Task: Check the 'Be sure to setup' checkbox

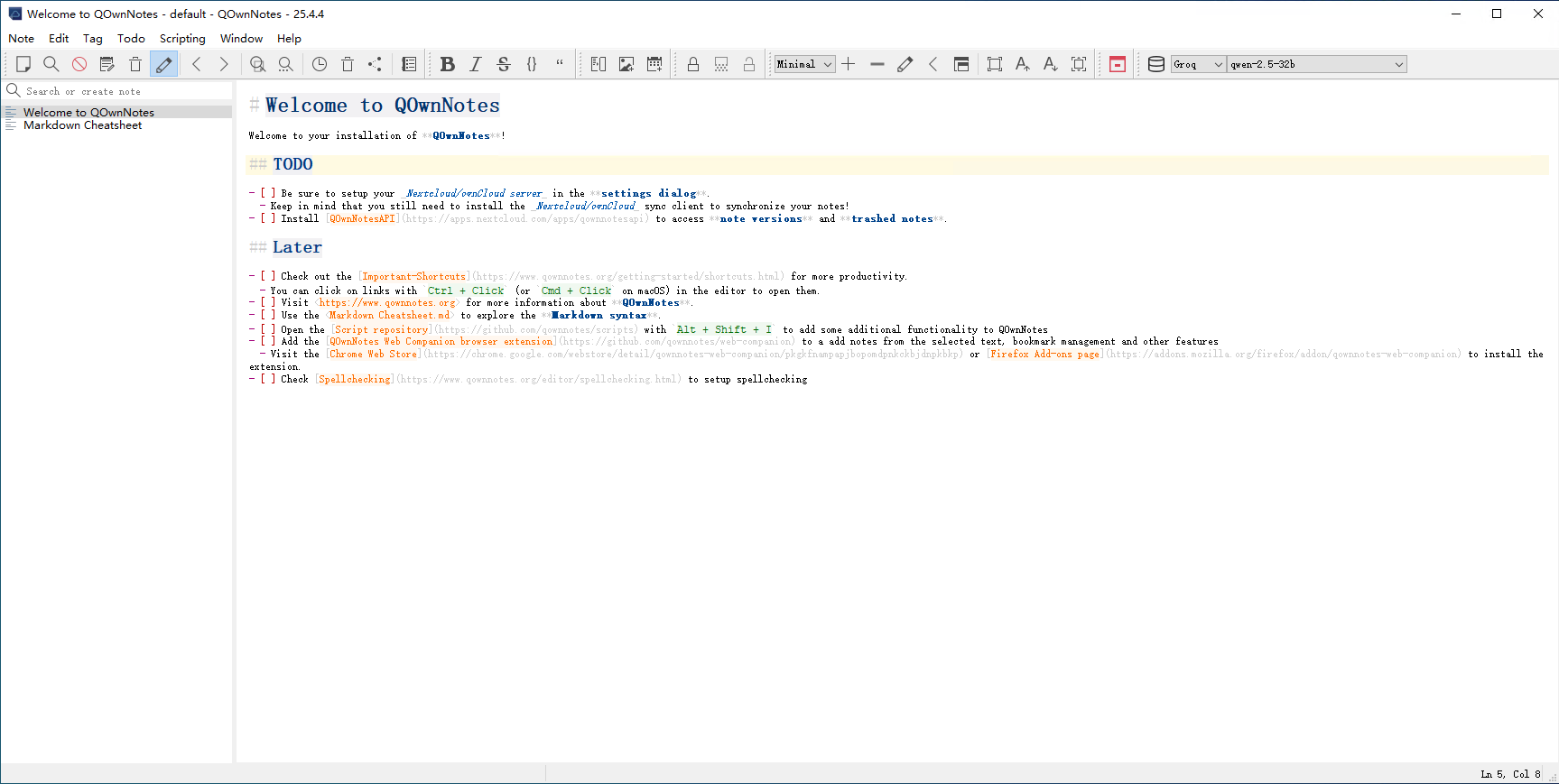Action: point(268,193)
